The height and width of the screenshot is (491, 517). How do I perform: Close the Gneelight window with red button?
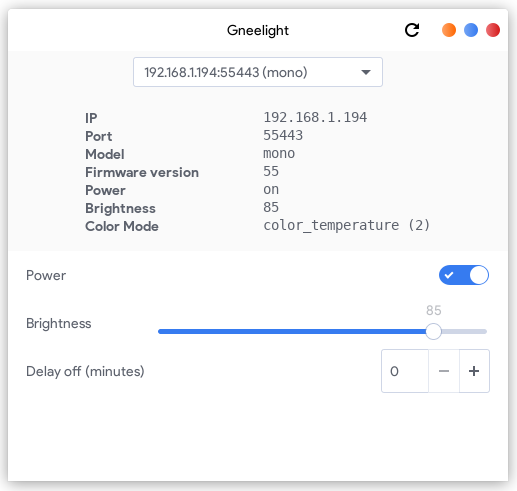click(493, 30)
